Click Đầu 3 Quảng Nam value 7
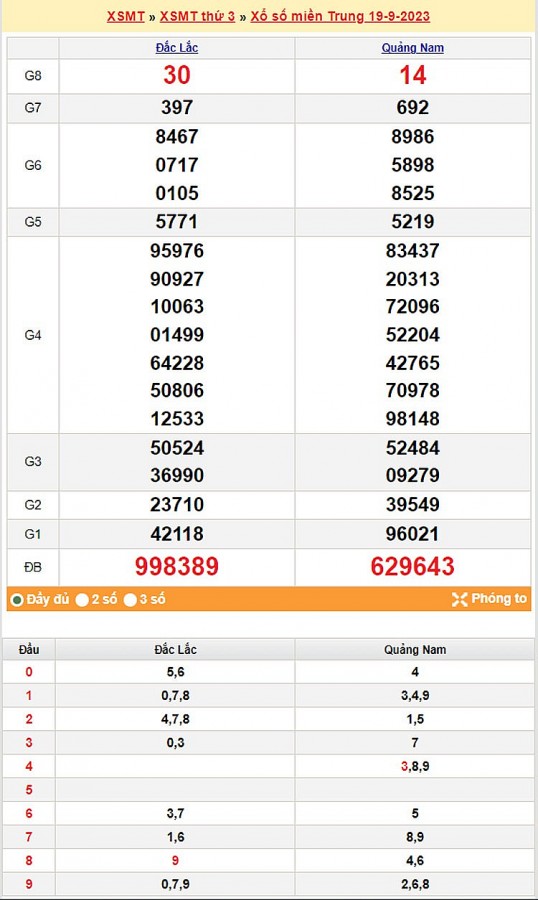This screenshot has width=538, height=900. pos(415,743)
